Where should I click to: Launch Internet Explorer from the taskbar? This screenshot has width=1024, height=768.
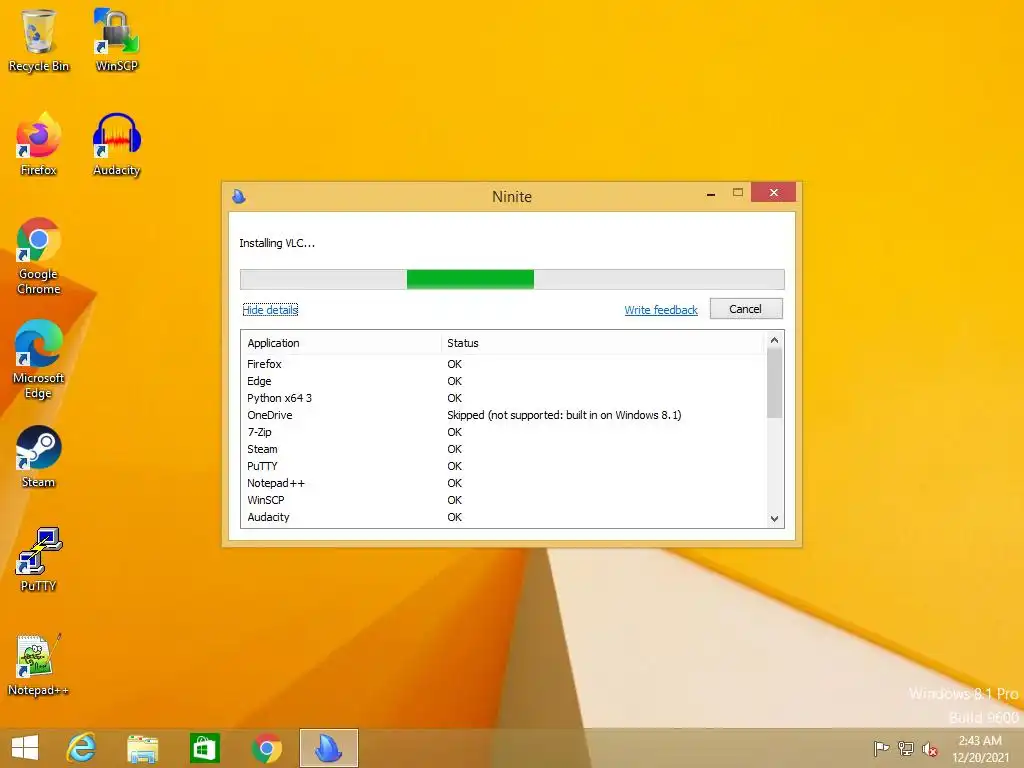point(82,748)
